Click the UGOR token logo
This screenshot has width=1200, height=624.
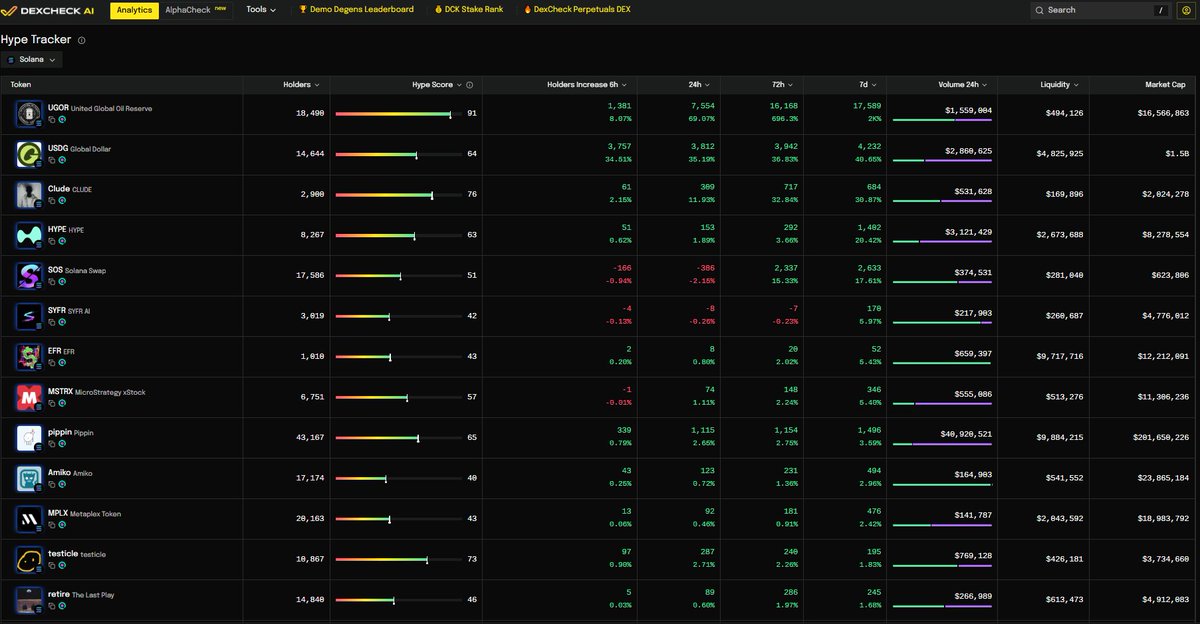(28, 113)
